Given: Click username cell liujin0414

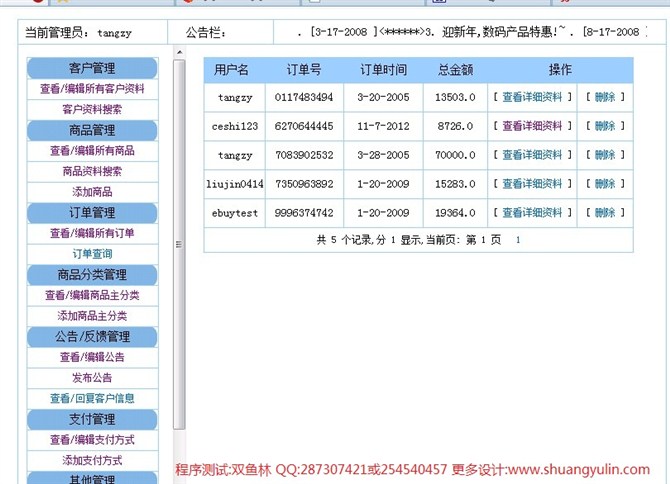Looking at the screenshot, I should [x=235, y=184].
